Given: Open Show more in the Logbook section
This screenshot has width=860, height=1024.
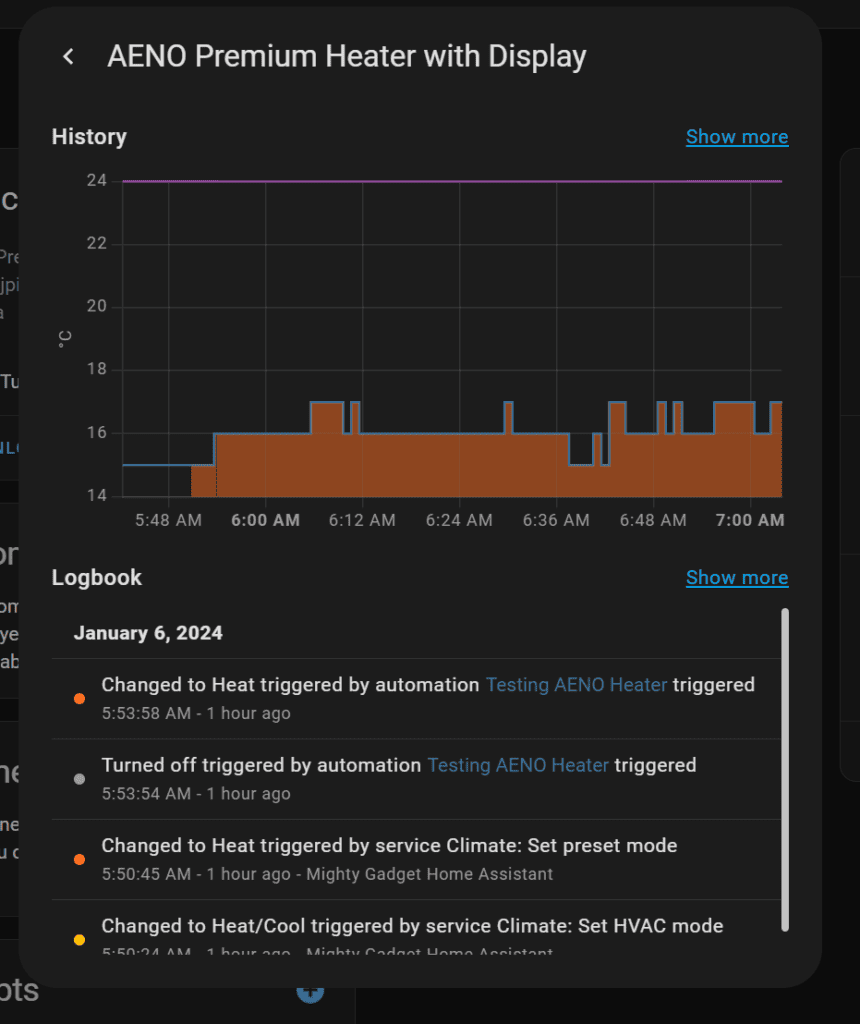Looking at the screenshot, I should point(736,578).
